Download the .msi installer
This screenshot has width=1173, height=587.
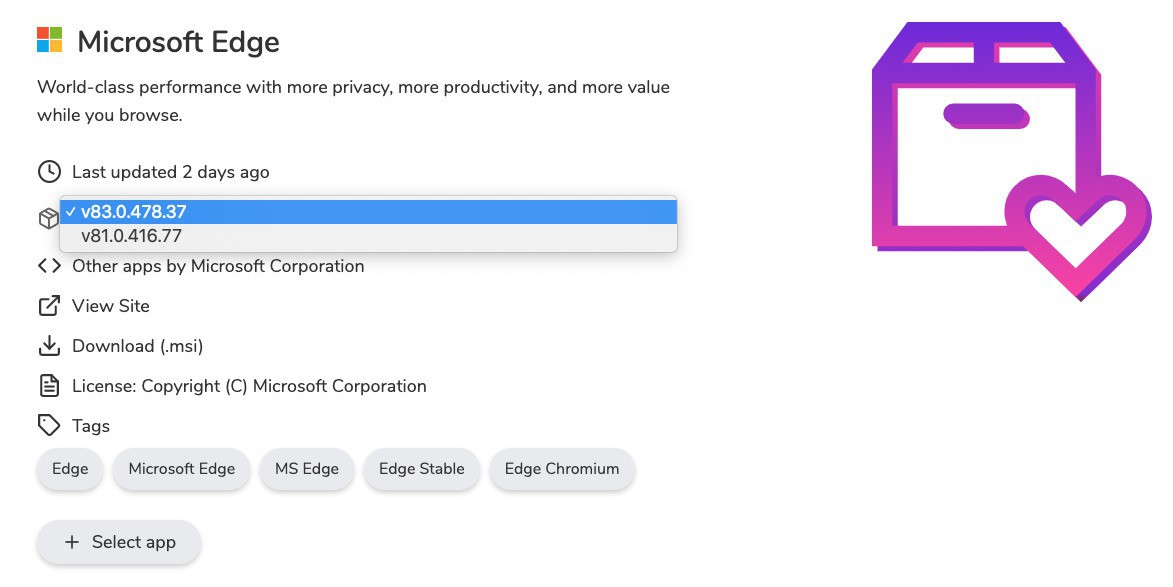coord(138,346)
